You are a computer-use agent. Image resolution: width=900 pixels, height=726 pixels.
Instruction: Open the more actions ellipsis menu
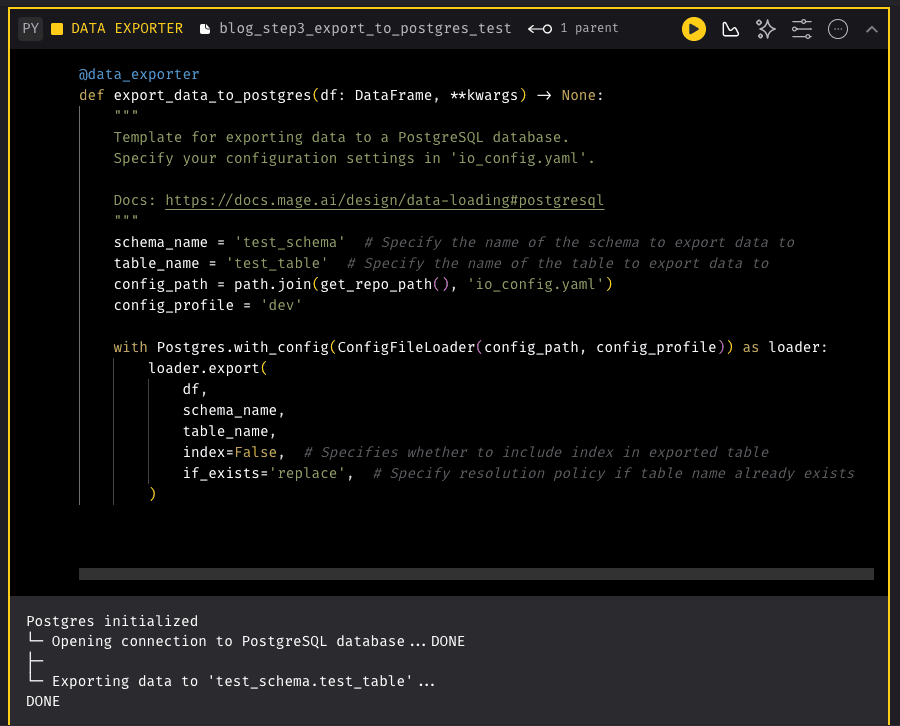pyautogui.click(x=837, y=29)
